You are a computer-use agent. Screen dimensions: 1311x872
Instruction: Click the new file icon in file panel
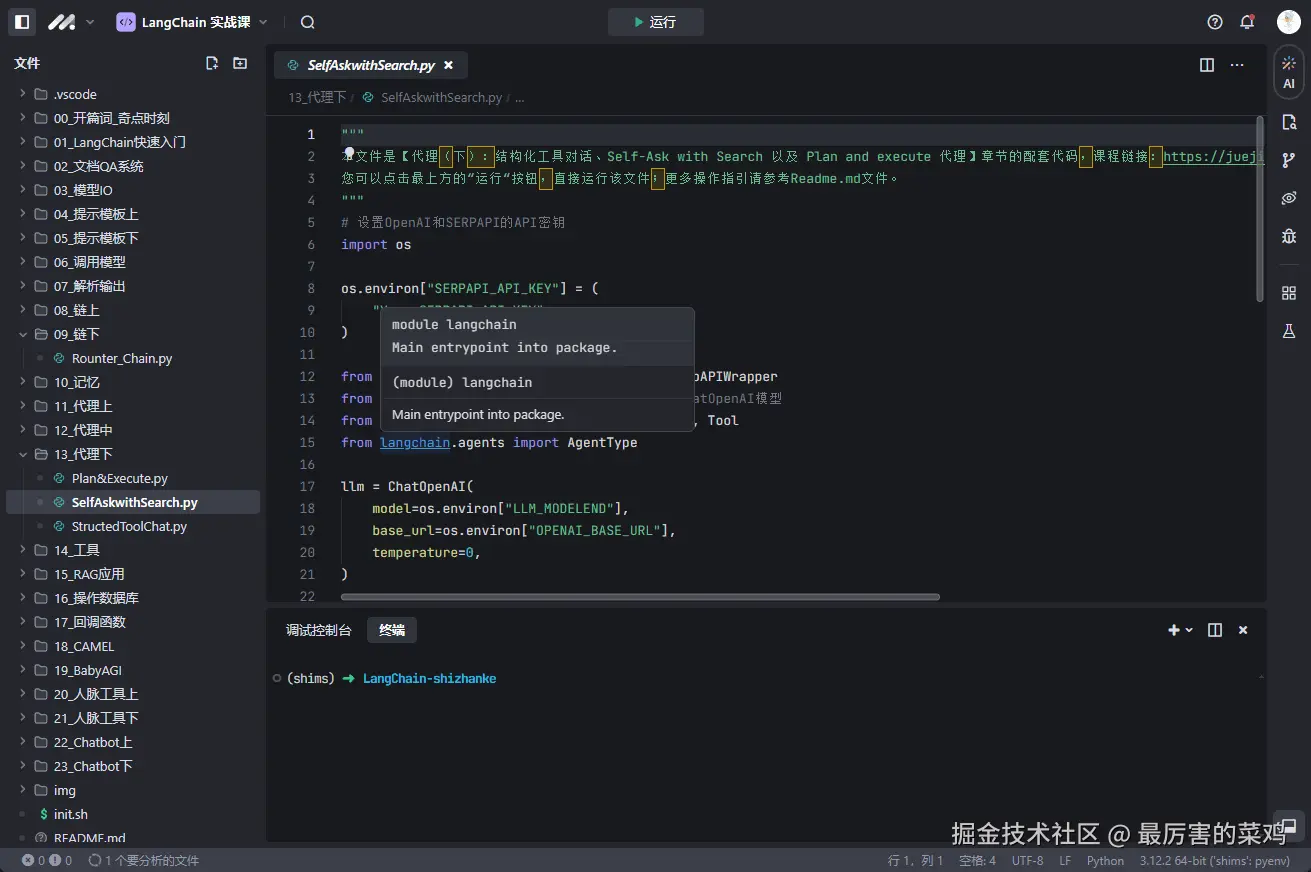[x=212, y=63]
